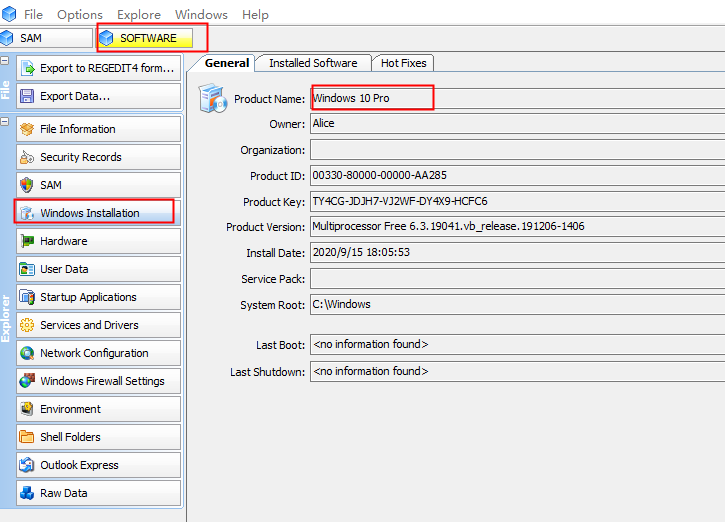725x522 pixels.
Task: Click the Environment icon
Action: click(27, 409)
